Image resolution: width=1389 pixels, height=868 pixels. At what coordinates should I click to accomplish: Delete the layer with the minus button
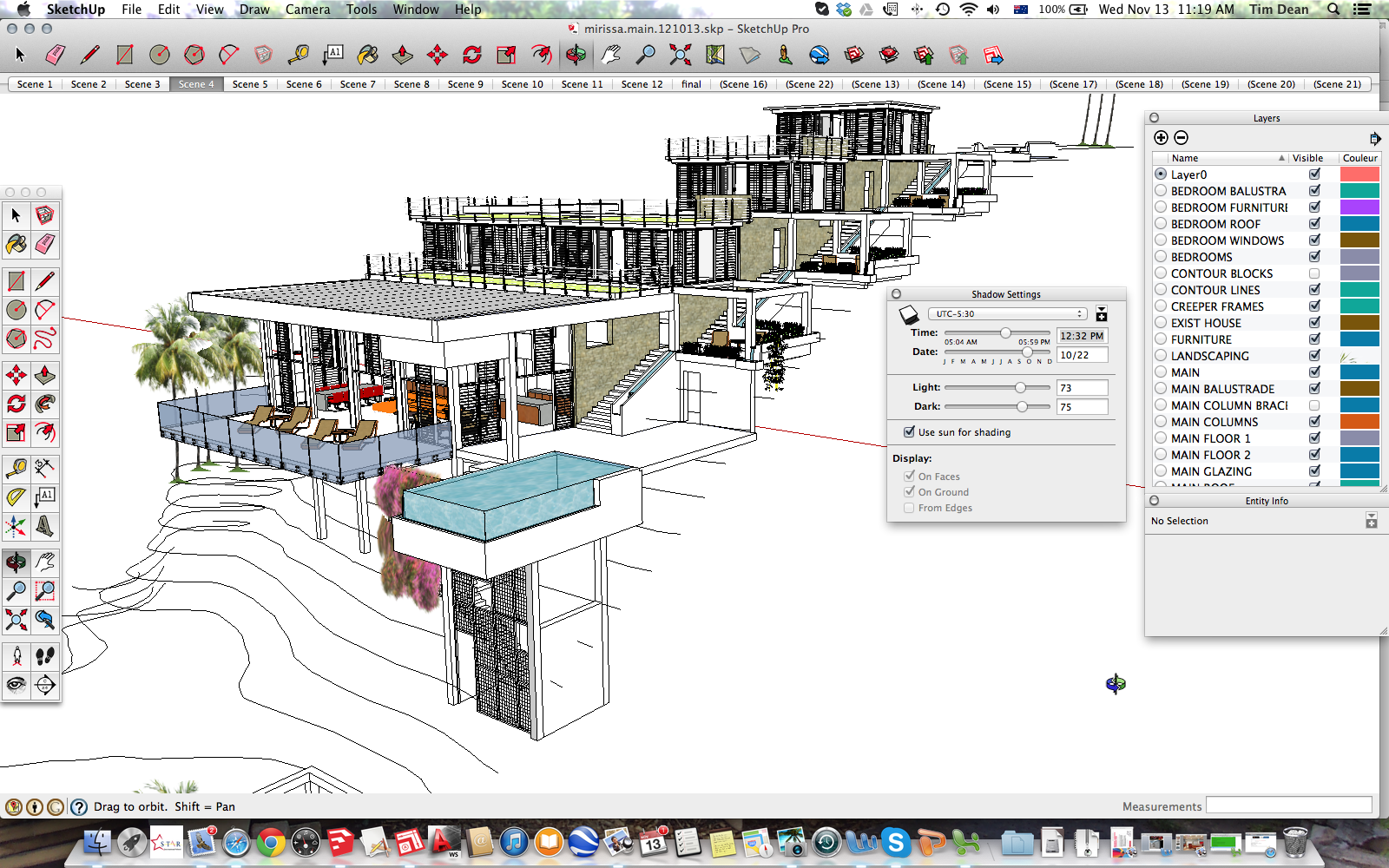[x=1181, y=137]
